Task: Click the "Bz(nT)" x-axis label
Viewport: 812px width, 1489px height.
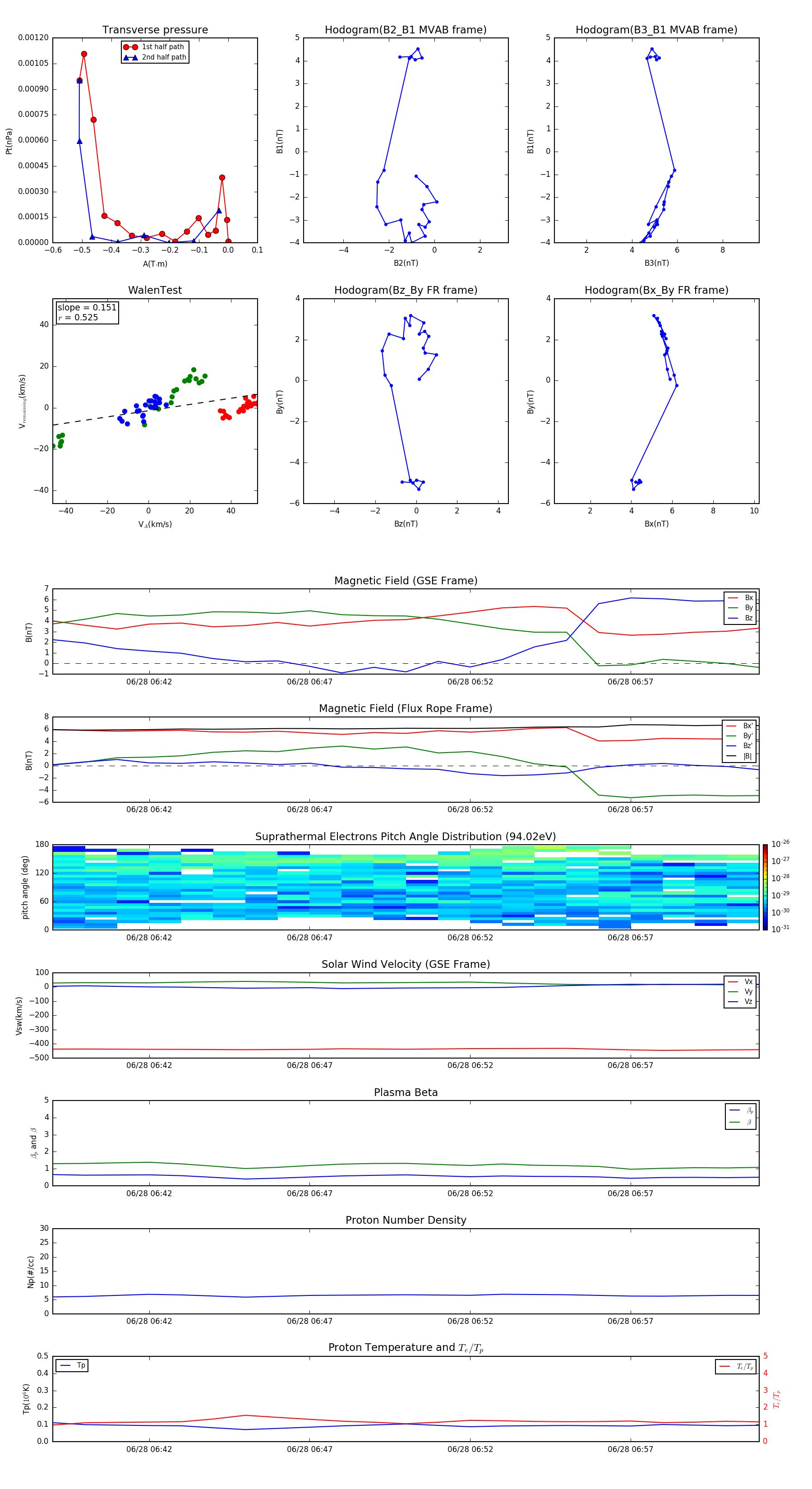Action: 406,524
